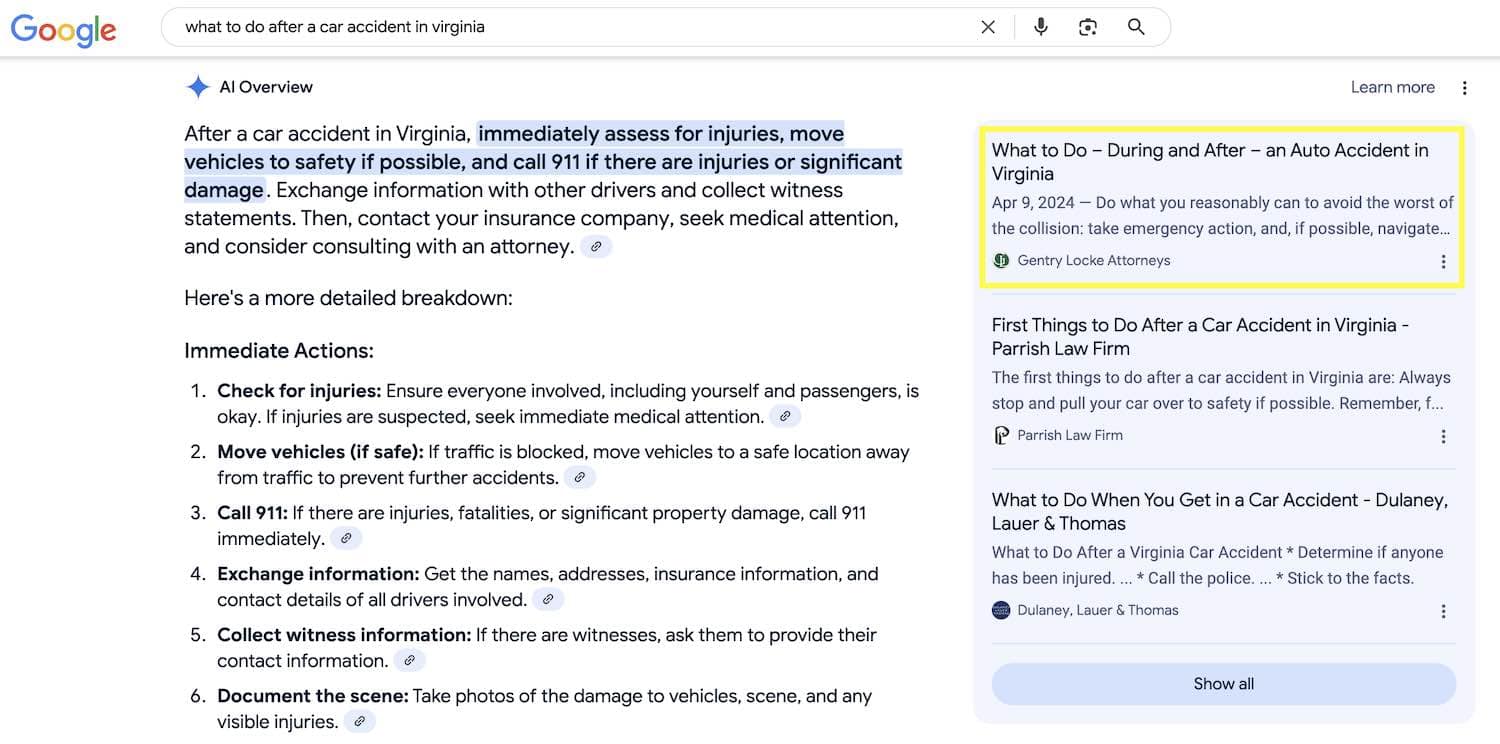Click the Learn more link
The width and height of the screenshot is (1500, 744).
point(1392,87)
